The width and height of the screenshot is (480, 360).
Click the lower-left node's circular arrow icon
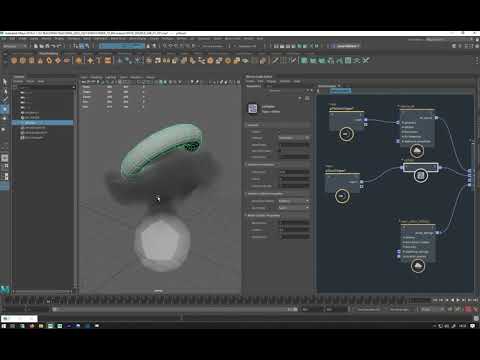342,196
